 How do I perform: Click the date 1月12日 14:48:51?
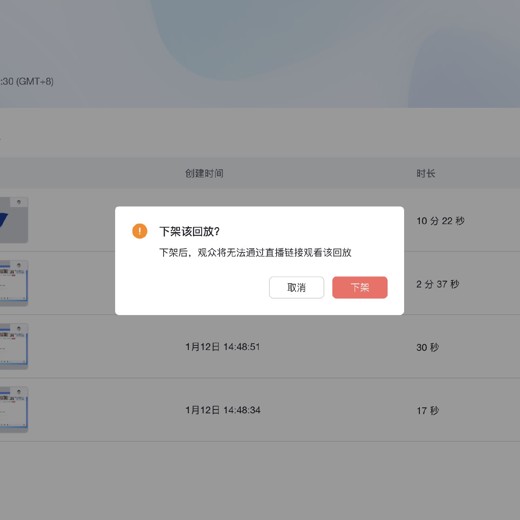pos(223,347)
